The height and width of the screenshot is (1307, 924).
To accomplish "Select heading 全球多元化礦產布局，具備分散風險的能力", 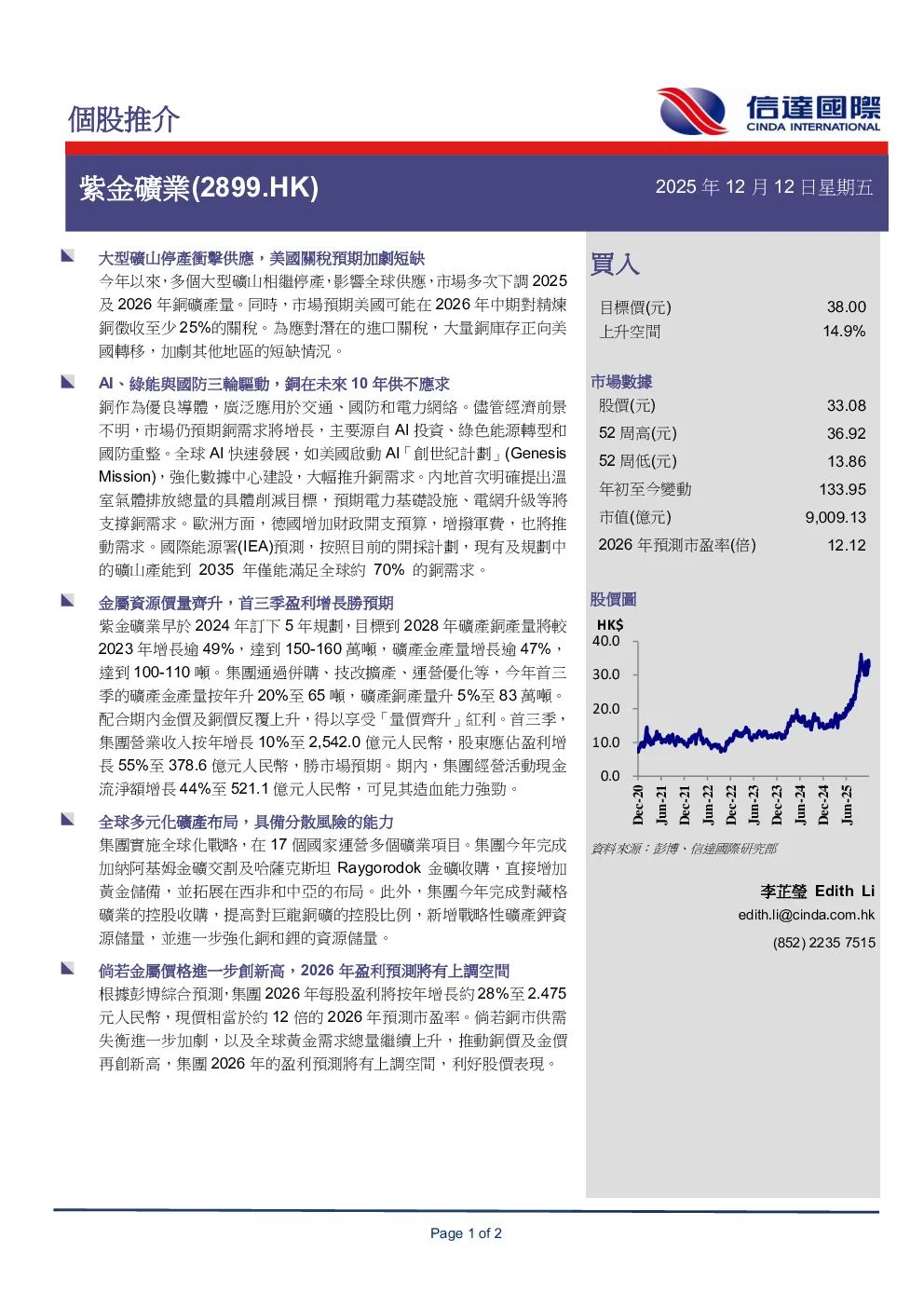I will [246, 822].
